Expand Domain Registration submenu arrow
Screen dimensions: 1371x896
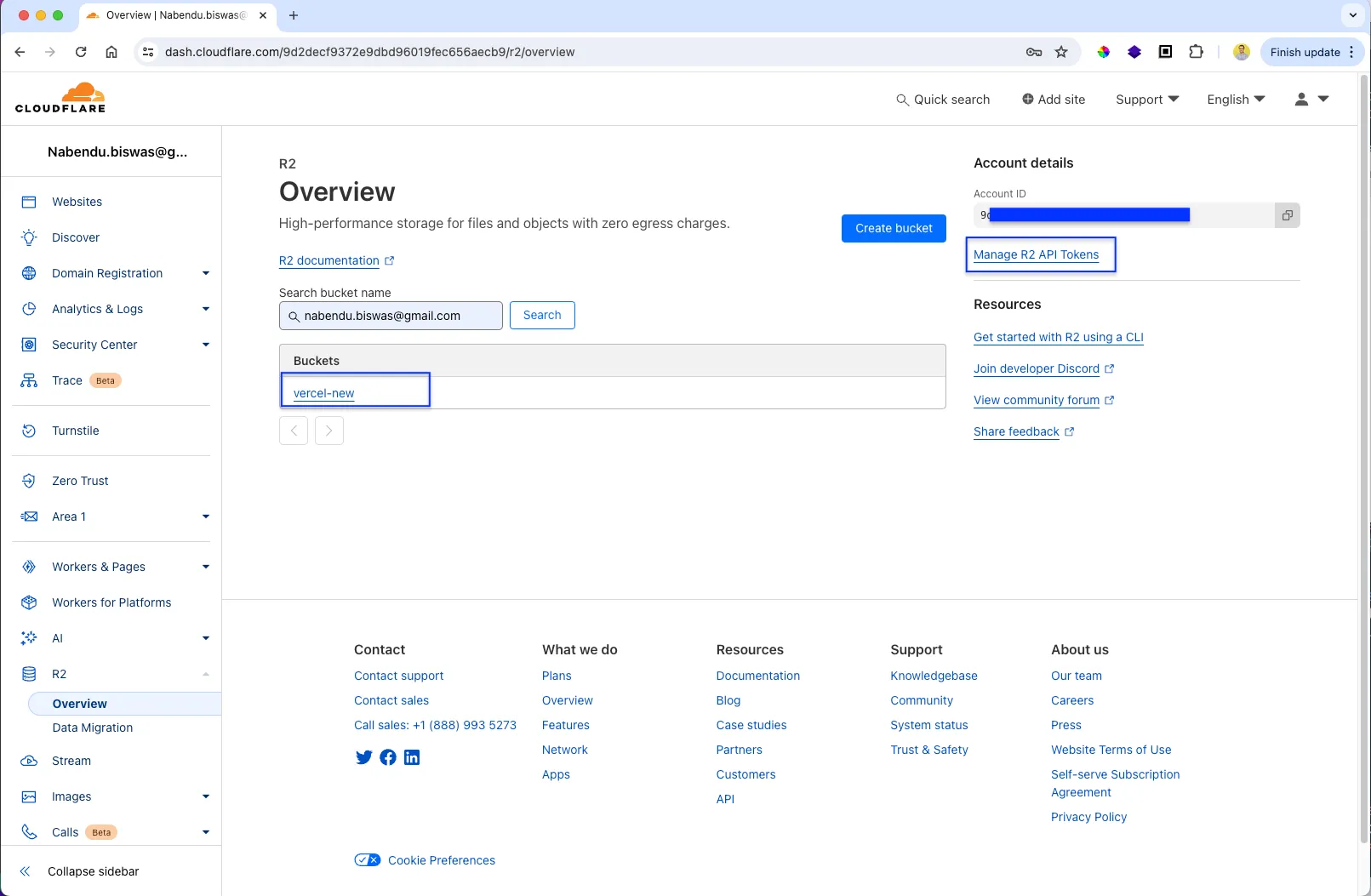pos(206,273)
